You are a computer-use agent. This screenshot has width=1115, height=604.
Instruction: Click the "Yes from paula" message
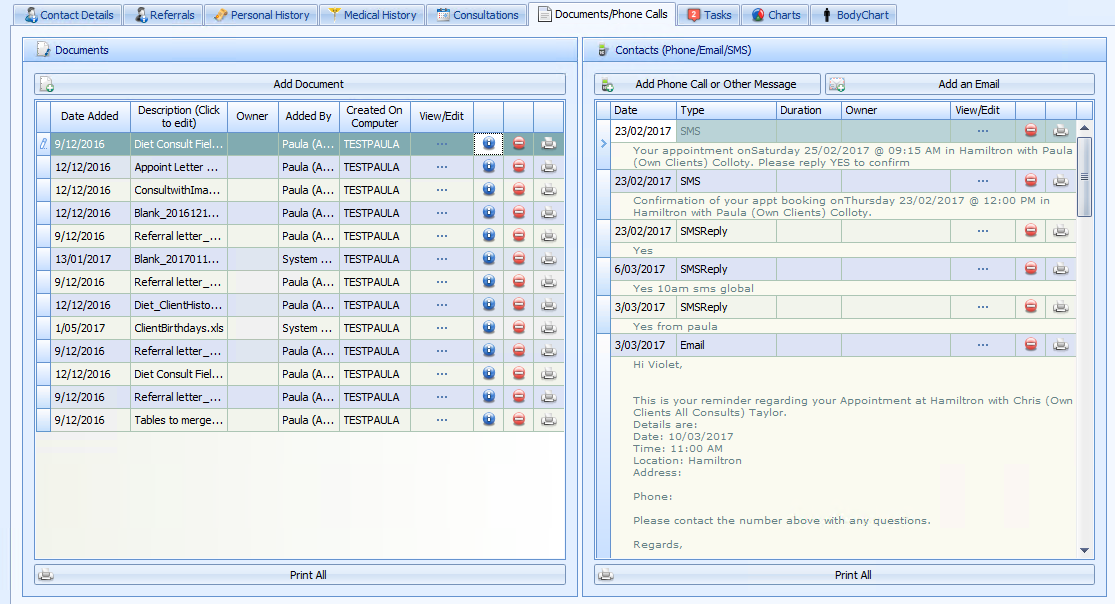(x=675, y=326)
